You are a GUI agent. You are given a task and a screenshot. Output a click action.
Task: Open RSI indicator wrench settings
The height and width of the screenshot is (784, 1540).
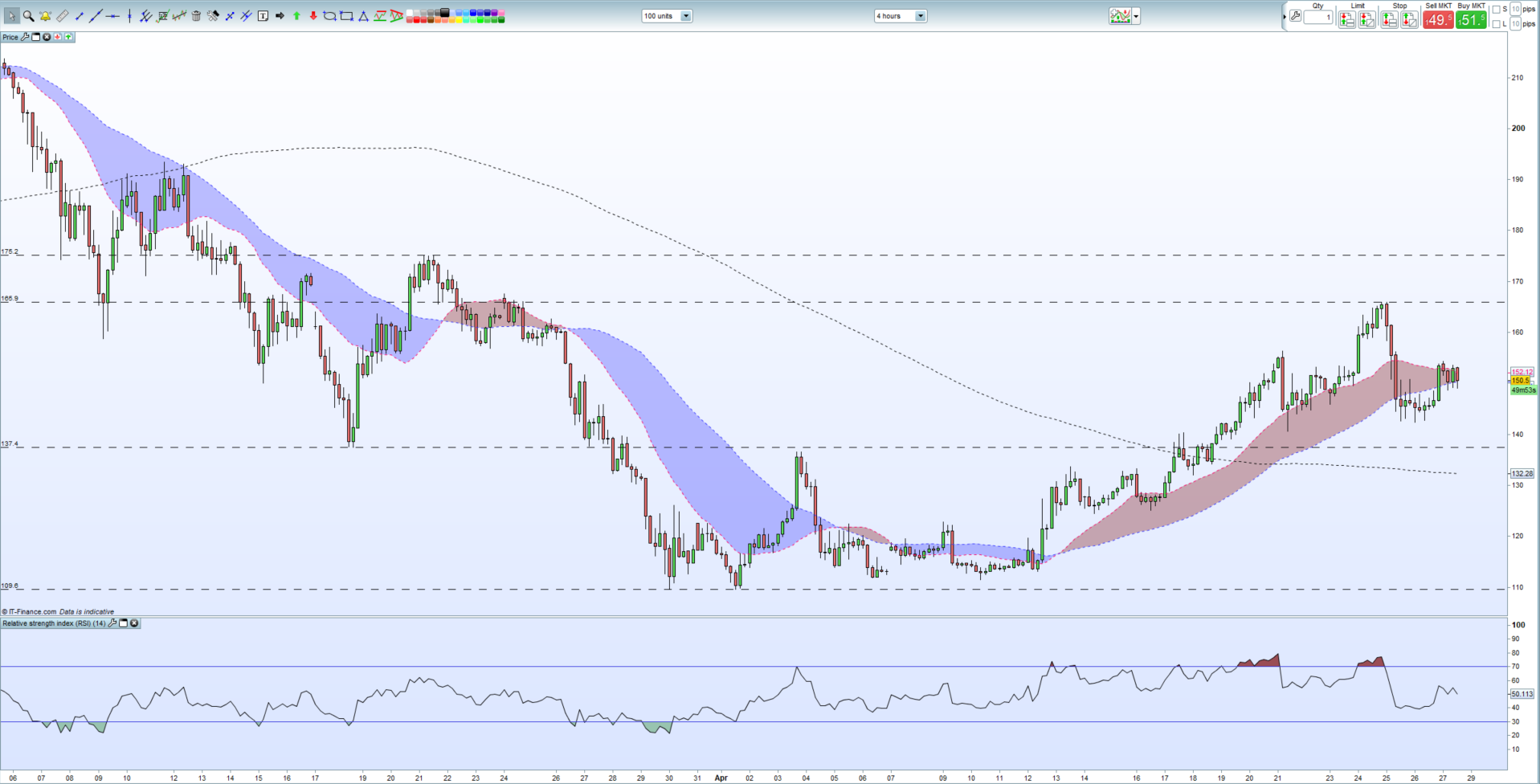tap(112, 623)
